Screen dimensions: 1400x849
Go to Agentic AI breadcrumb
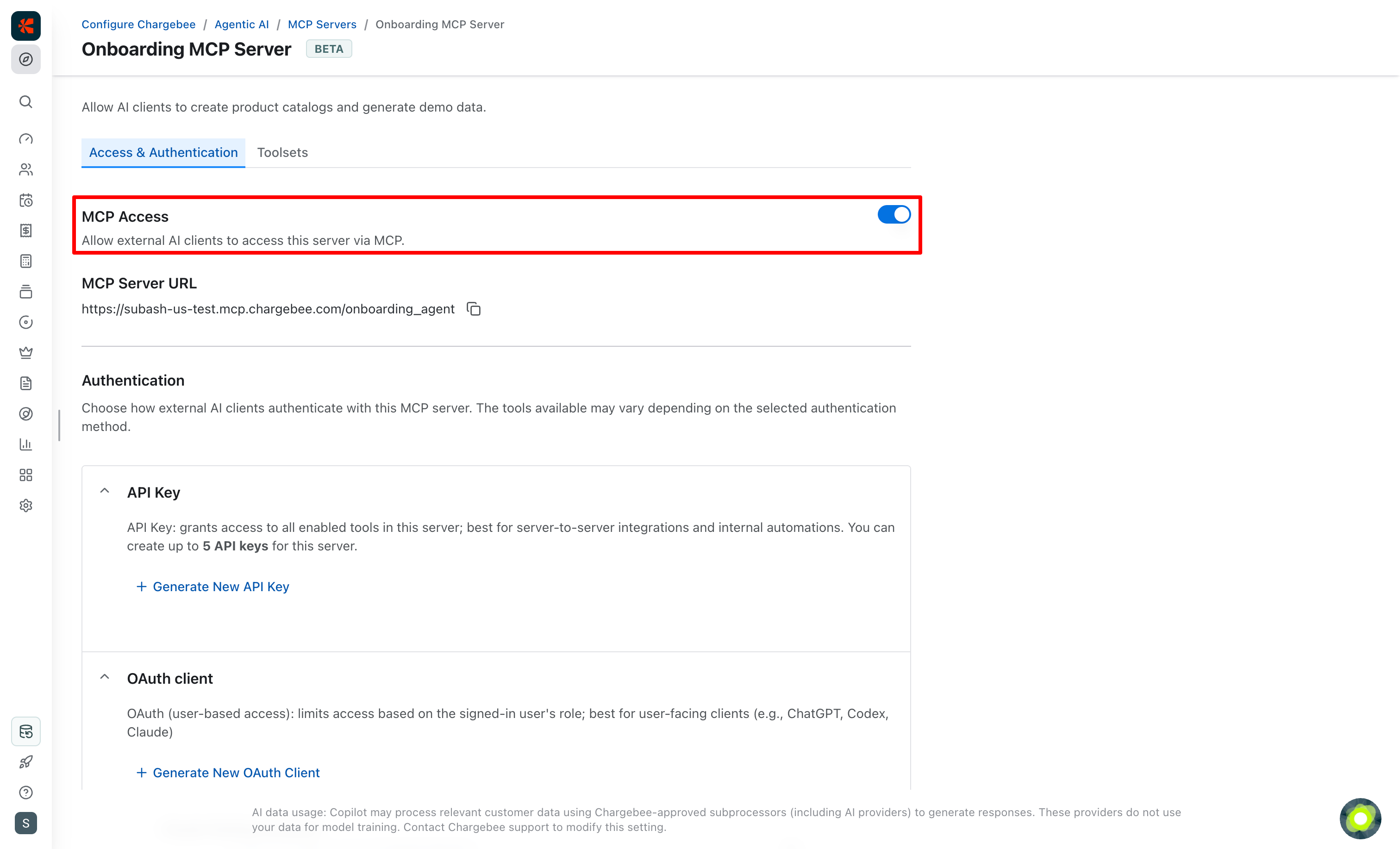pyautogui.click(x=242, y=25)
